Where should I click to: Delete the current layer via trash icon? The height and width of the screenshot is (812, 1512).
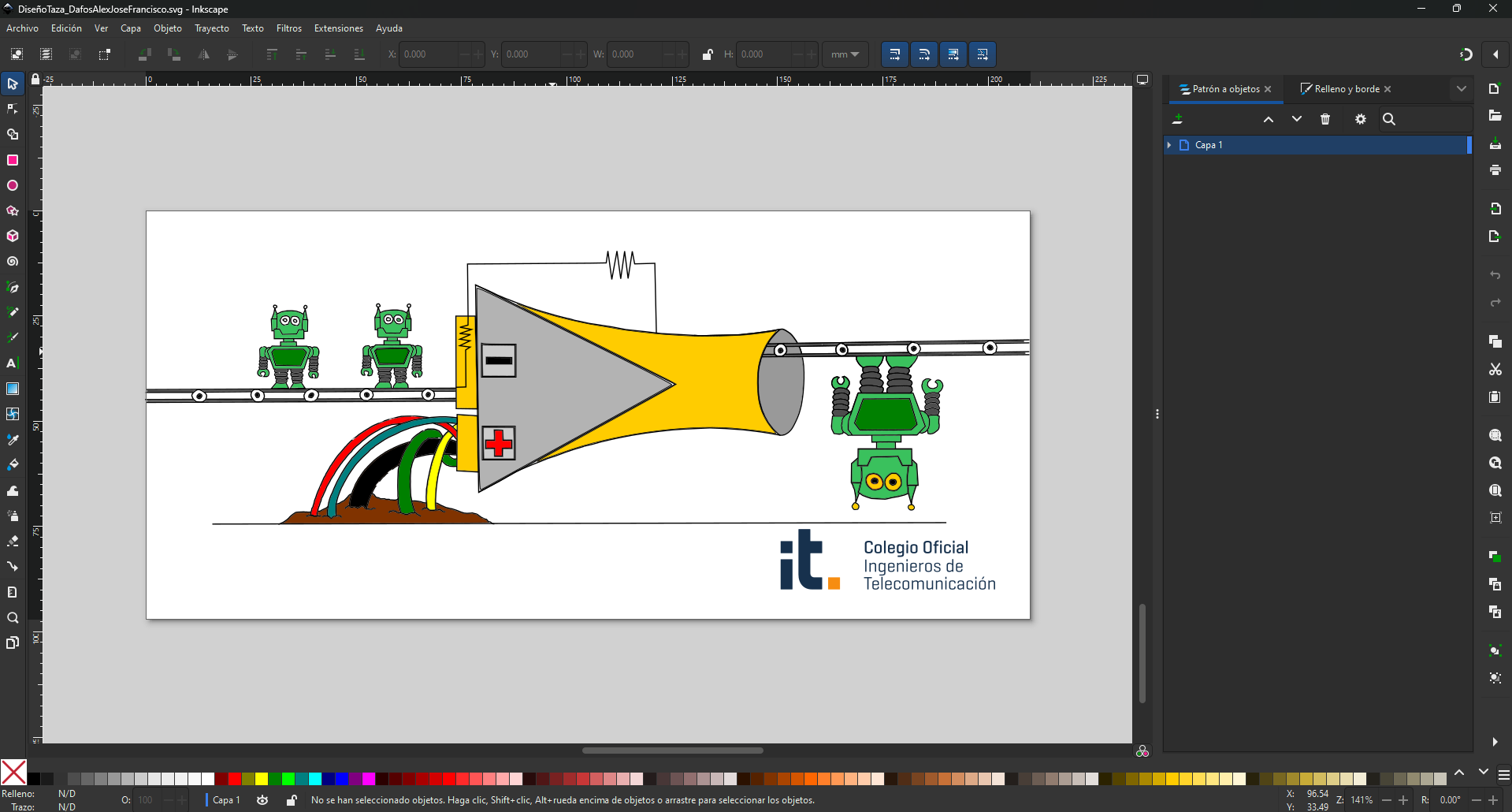(1325, 119)
